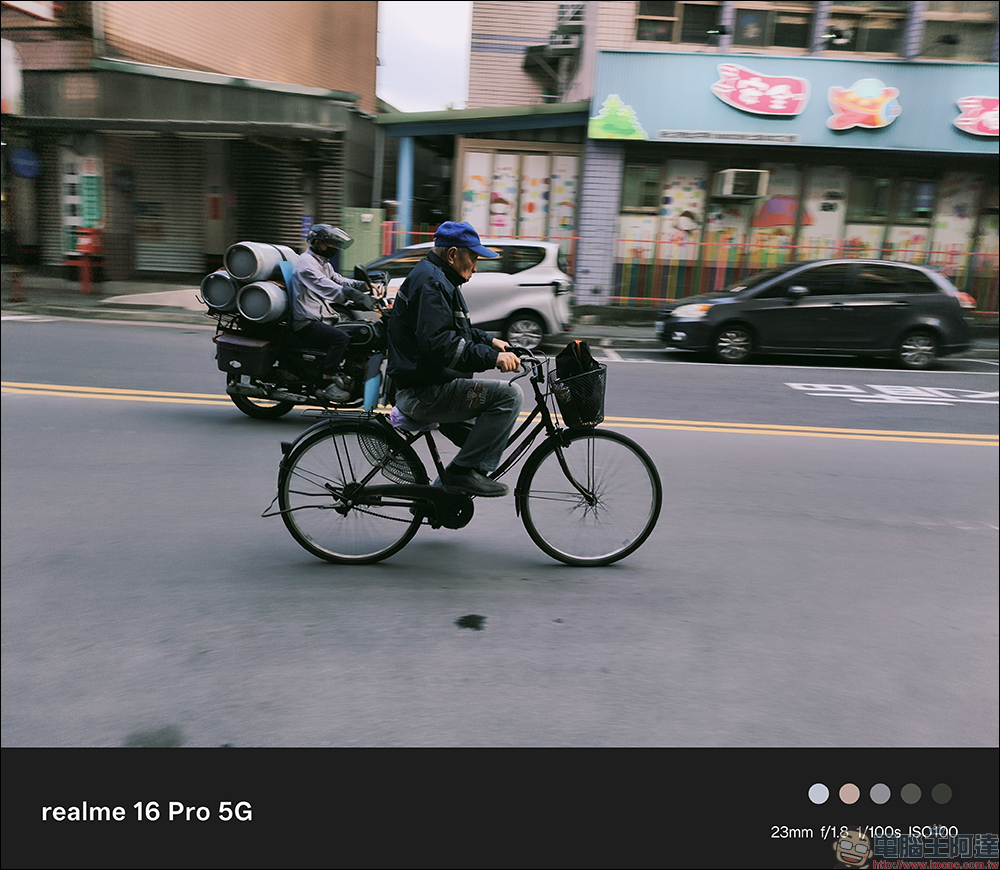This screenshot has height=870, width=1000.
Task: Click the bicycle's rear wheel
Action: [351, 490]
